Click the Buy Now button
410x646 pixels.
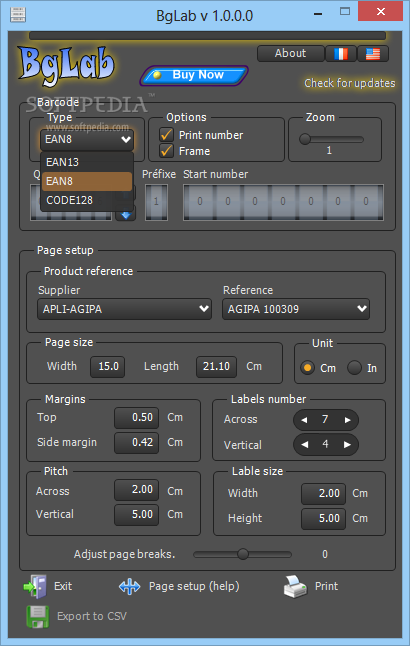tap(194, 75)
